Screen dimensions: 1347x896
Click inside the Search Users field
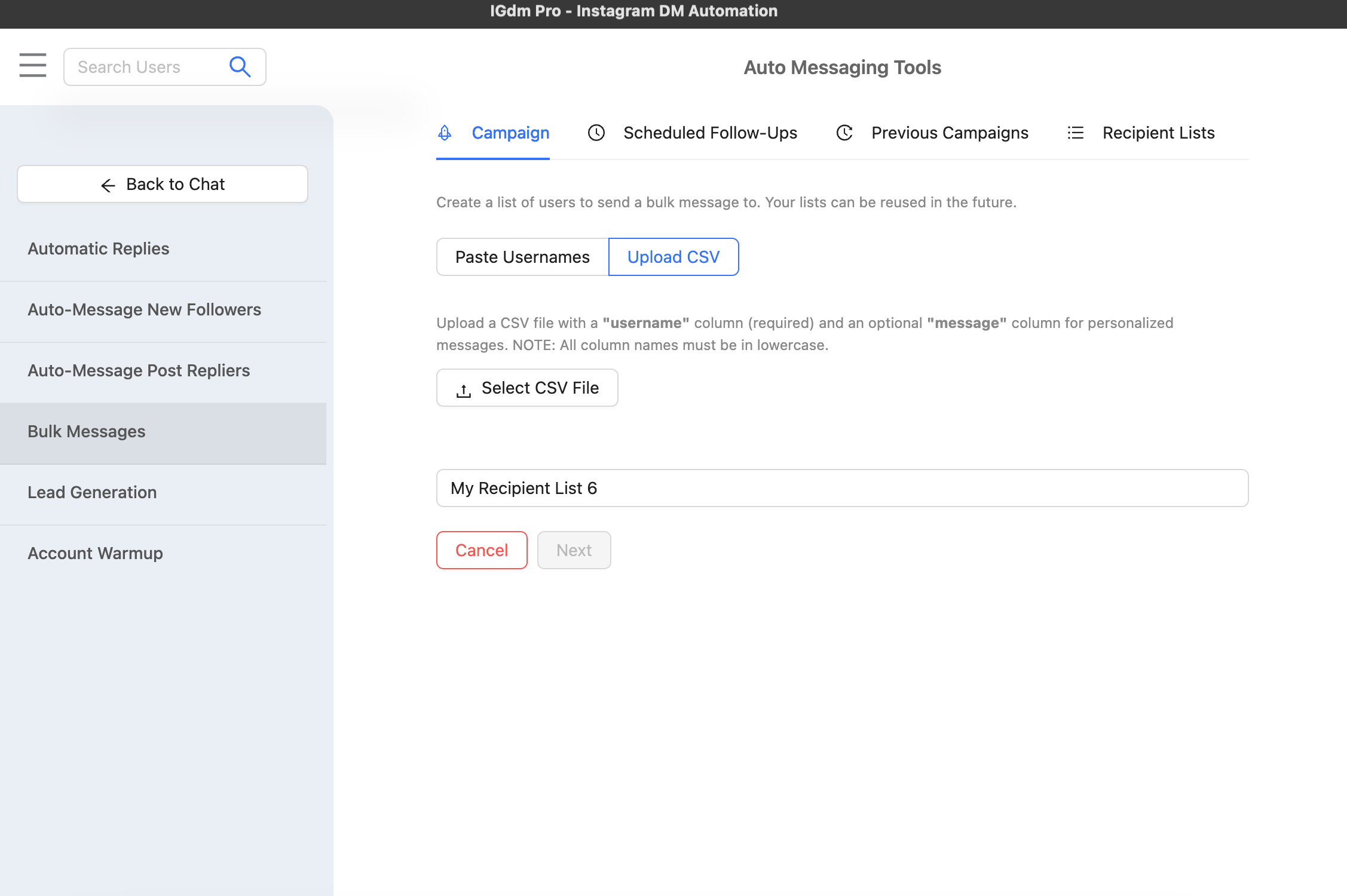click(143, 66)
